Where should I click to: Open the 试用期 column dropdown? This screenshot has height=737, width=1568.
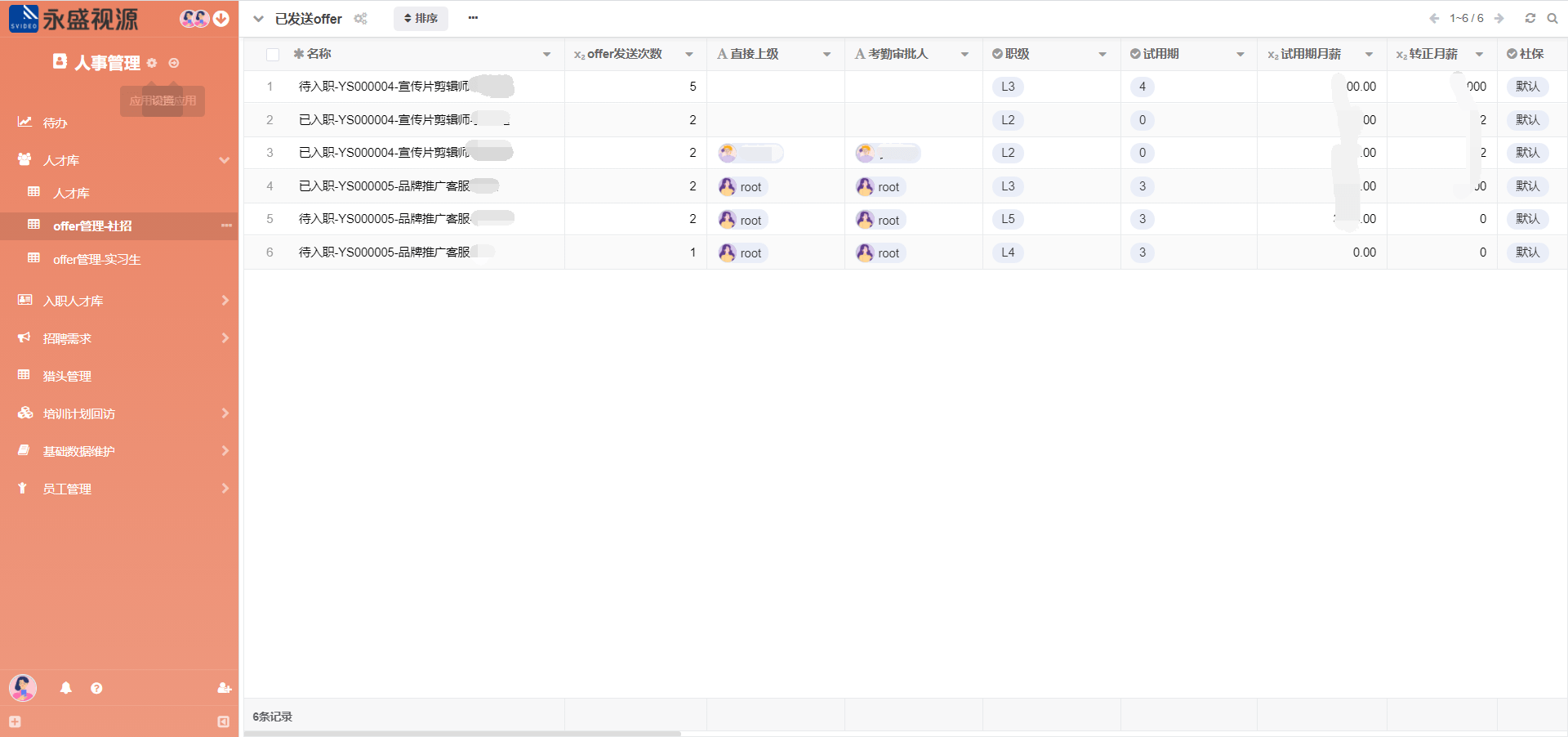coord(1241,55)
